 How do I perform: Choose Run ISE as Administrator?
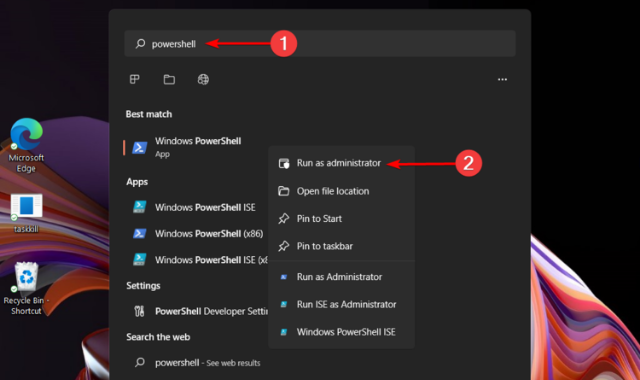pyautogui.click(x=342, y=304)
